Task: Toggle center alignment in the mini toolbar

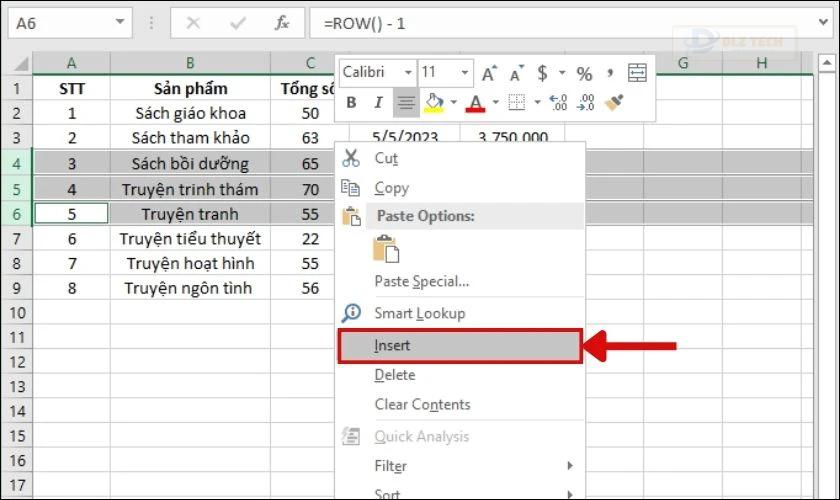Action: coord(406,102)
